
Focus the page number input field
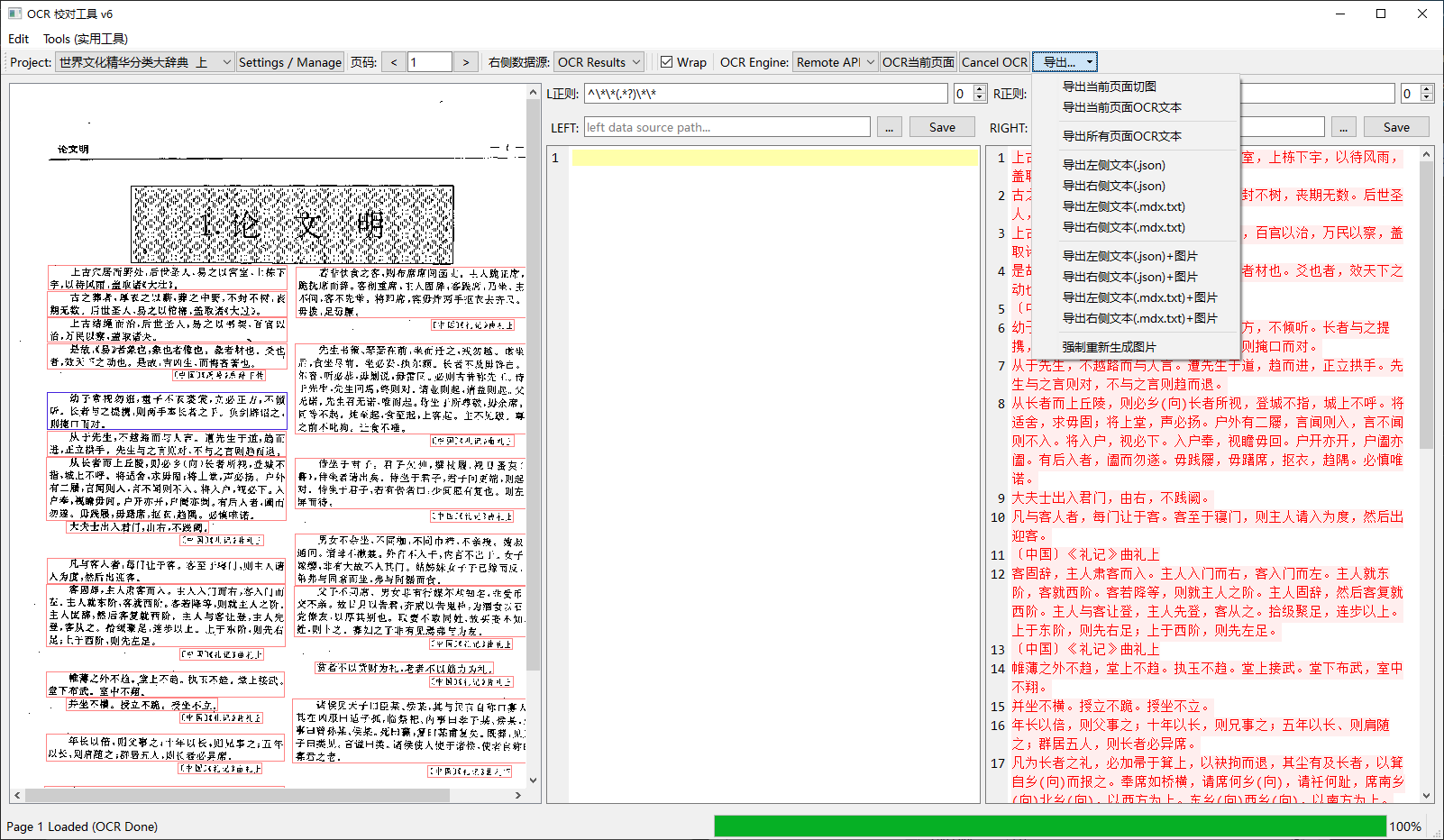429,62
